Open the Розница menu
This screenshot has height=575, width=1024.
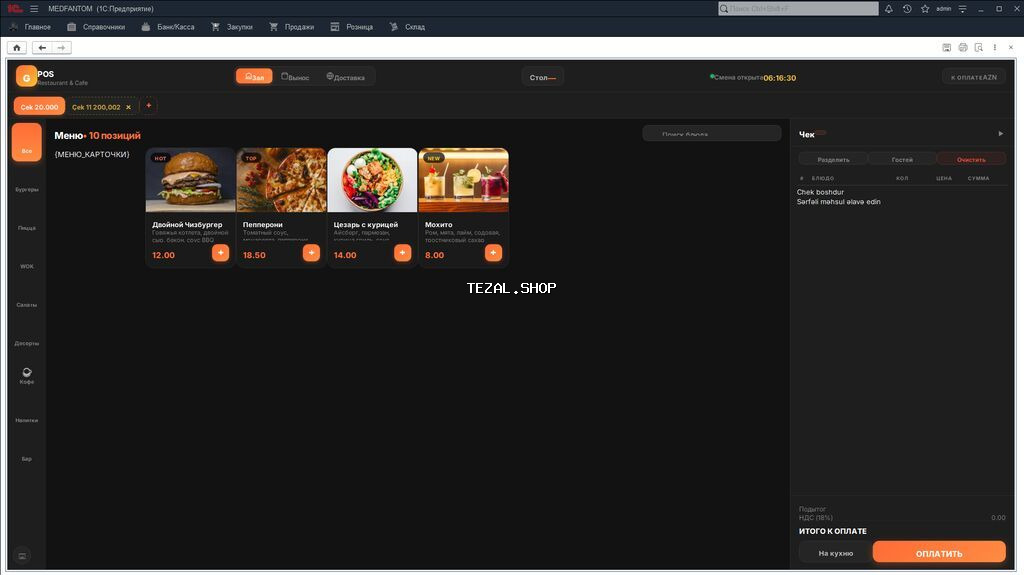351,27
